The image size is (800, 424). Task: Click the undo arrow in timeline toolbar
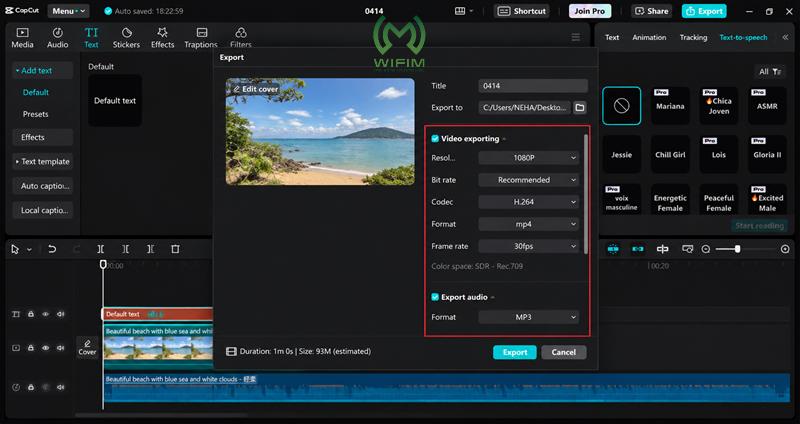(x=52, y=249)
